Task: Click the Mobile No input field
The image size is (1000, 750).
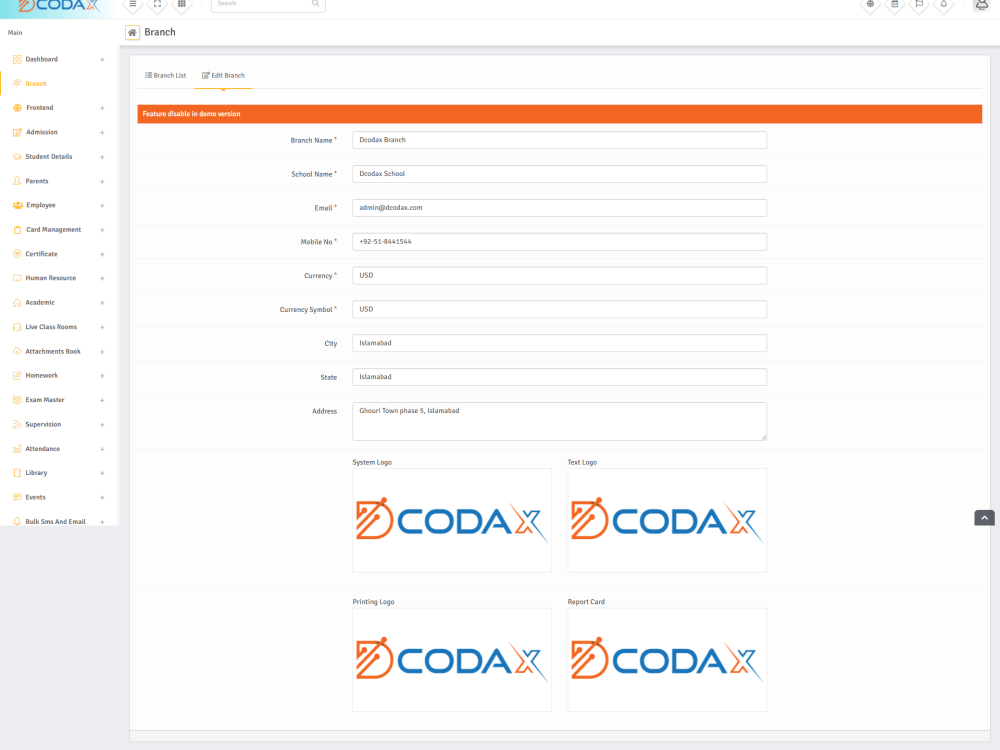Action: pos(559,242)
